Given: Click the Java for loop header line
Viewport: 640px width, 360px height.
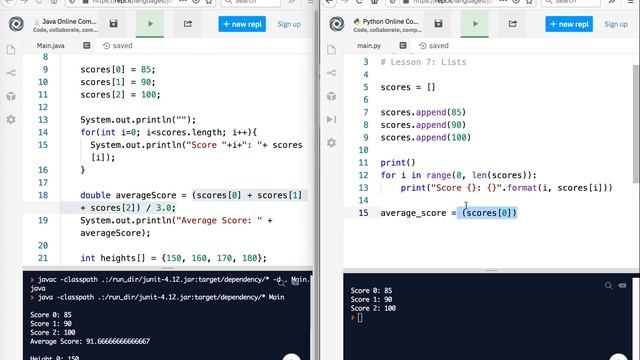Looking at the screenshot, I should click(x=169, y=132).
